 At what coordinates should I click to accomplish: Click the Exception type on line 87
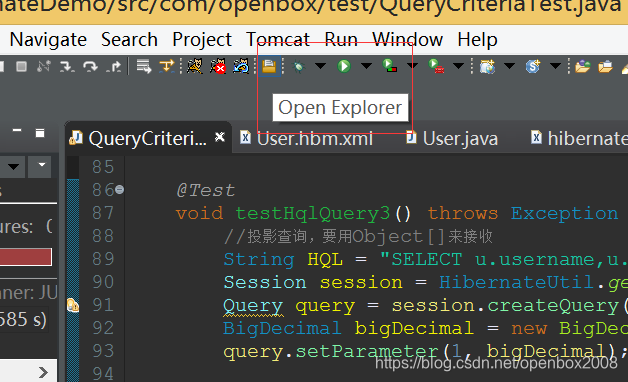click(x=565, y=213)
